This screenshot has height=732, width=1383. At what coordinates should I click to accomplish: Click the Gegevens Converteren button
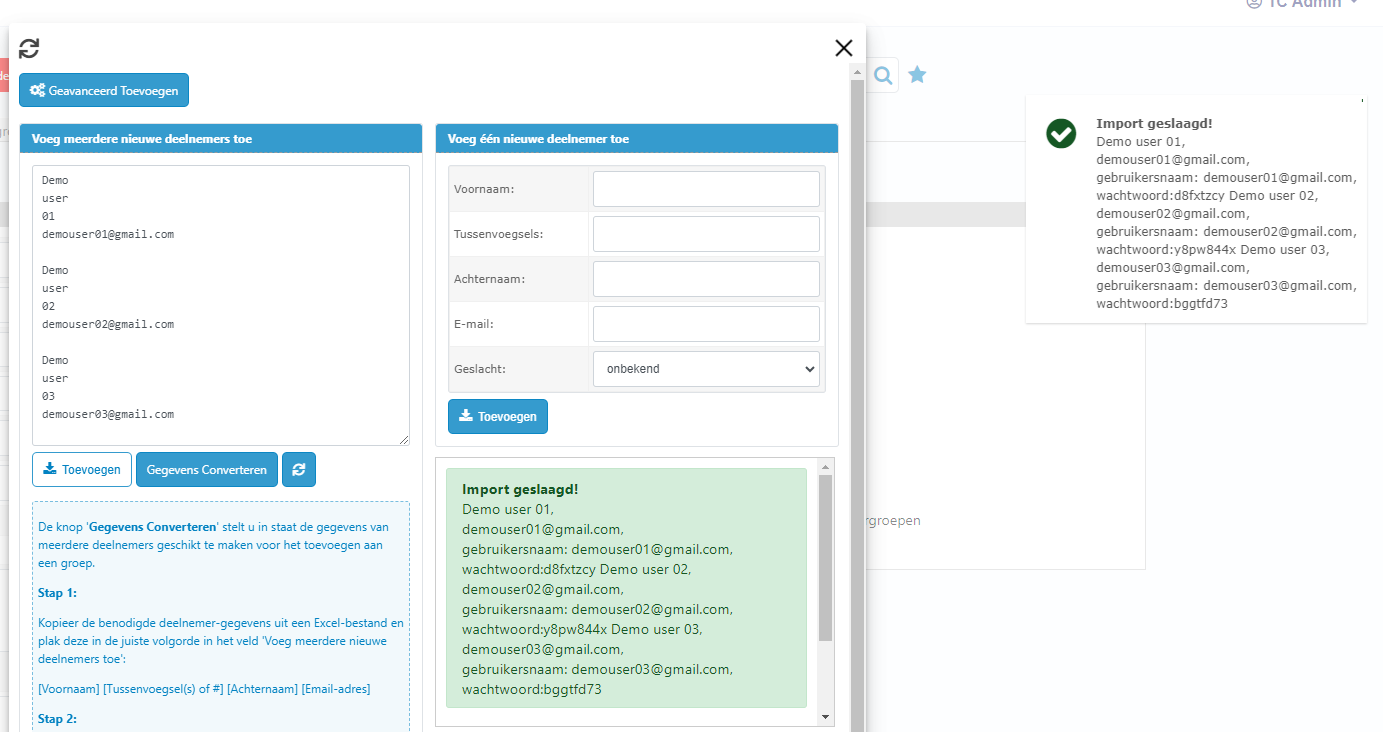point(207,470)
